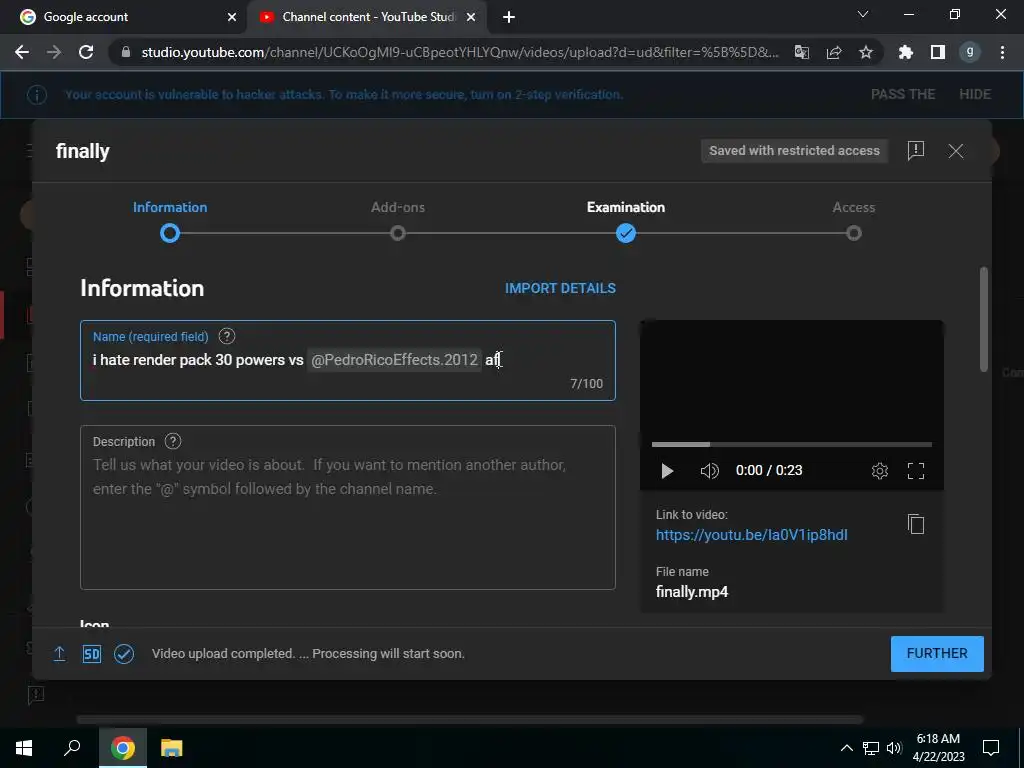The width and height of the screenshot is (1024, 768).
Task: Open Windows taskbar search
Action: tap(72, 748)
